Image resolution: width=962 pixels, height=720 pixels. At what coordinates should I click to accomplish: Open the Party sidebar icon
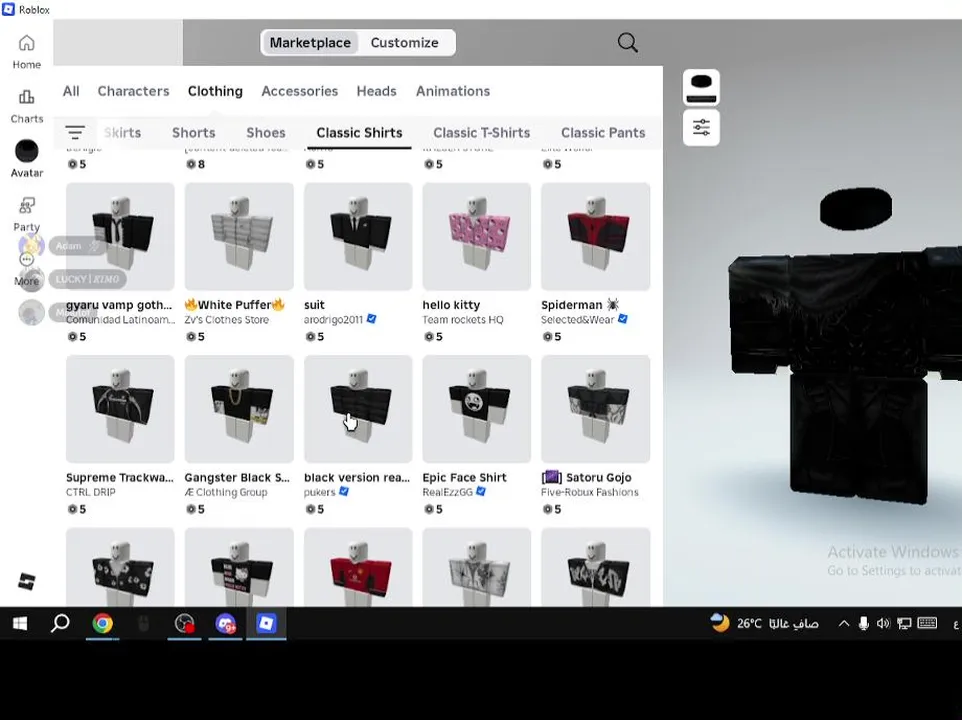coord(26,214)
